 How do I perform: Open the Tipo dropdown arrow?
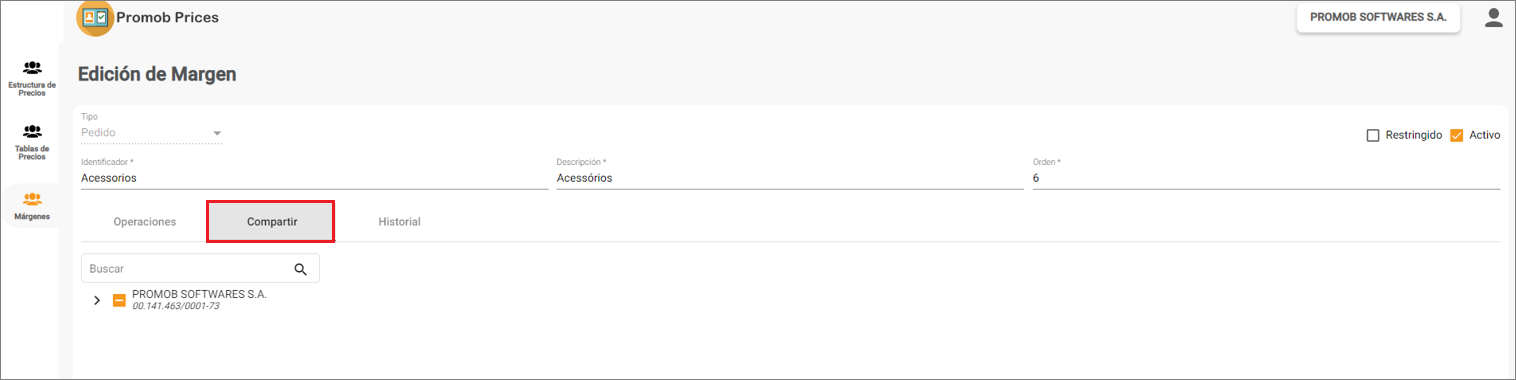[x=217, y=133]
